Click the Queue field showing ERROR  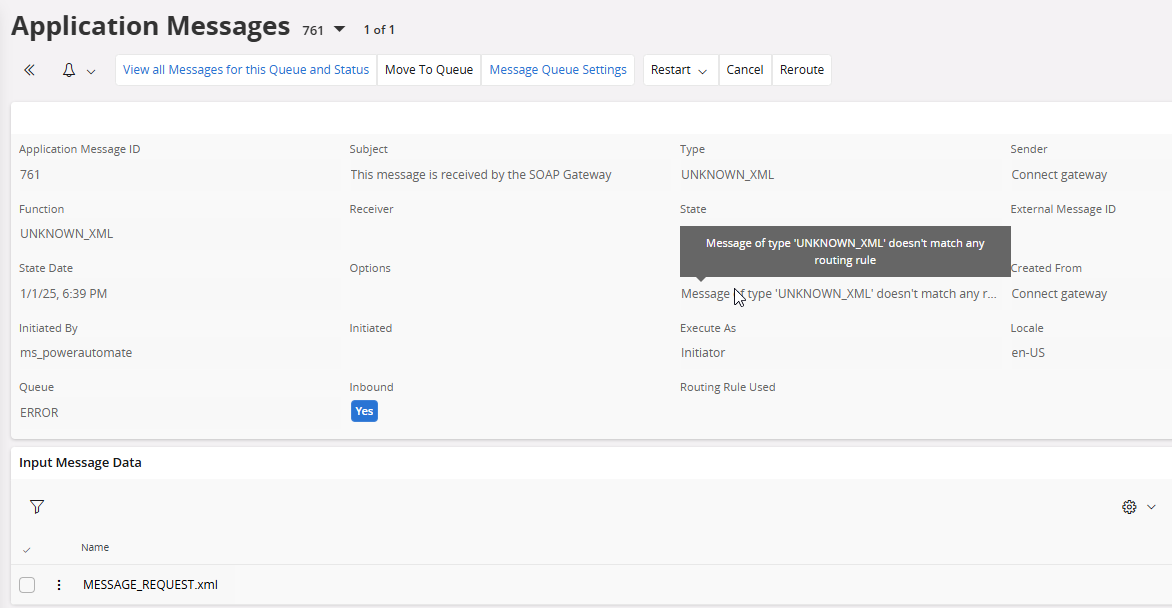(x=40, y=412)
